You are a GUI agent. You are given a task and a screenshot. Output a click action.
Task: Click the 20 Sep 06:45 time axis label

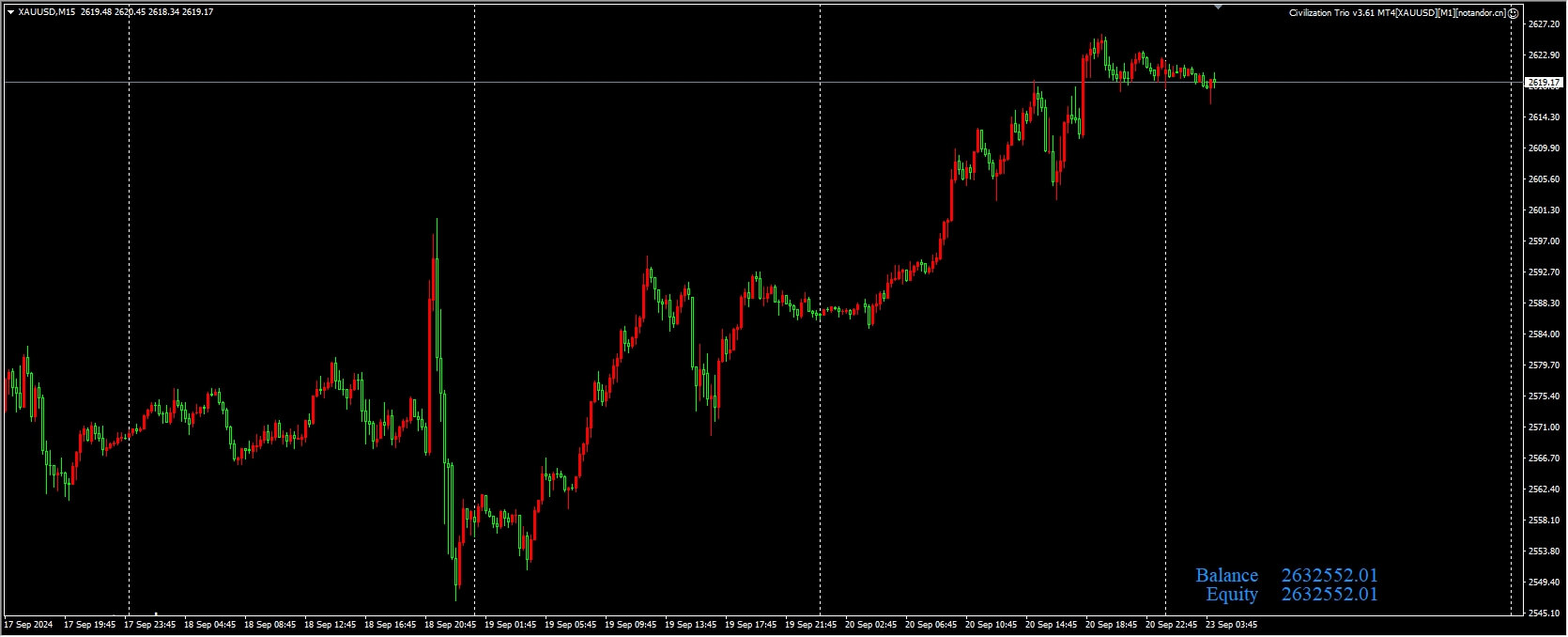(x=931, y=624)
